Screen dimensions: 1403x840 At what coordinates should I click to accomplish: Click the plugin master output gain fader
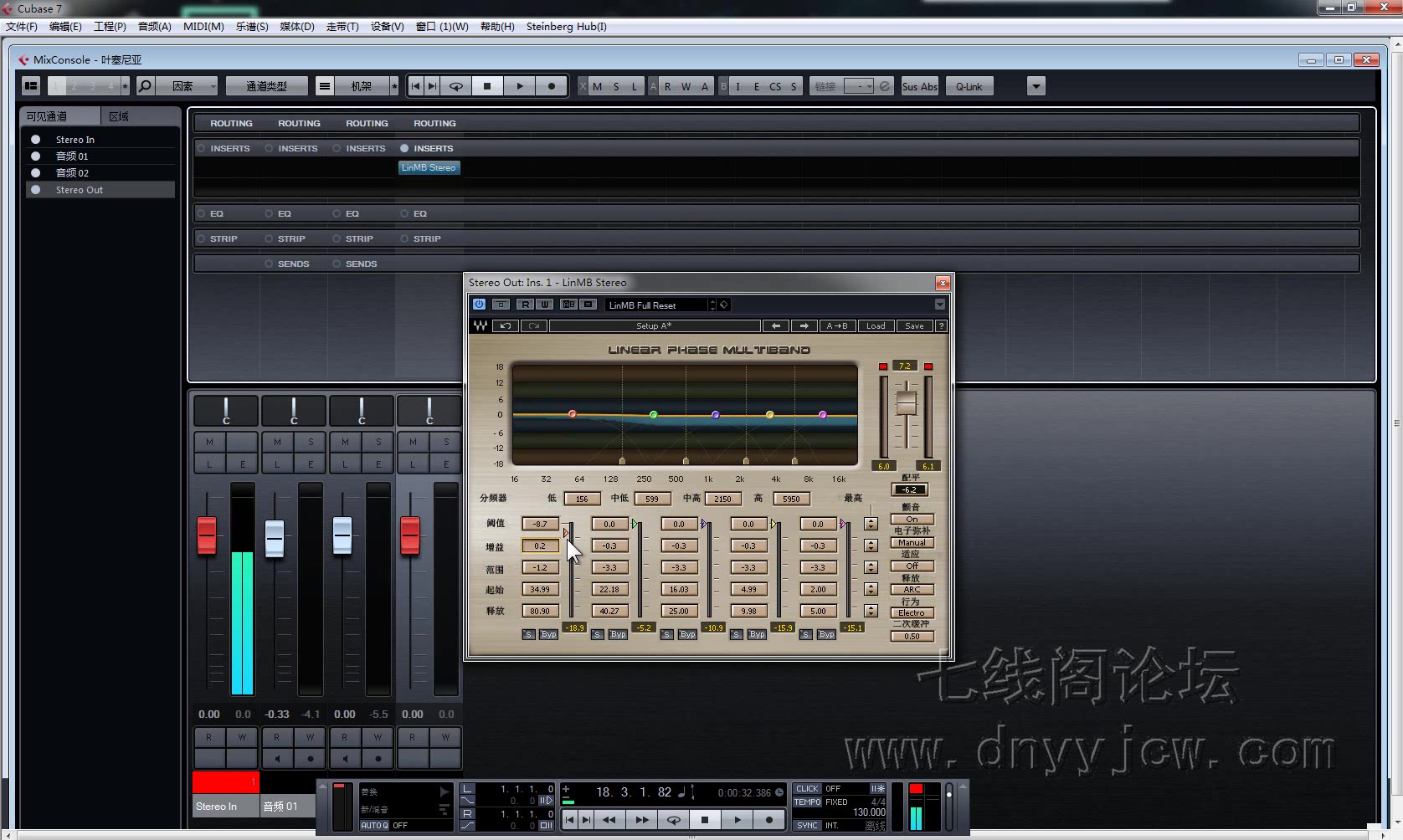click(906, 402)
